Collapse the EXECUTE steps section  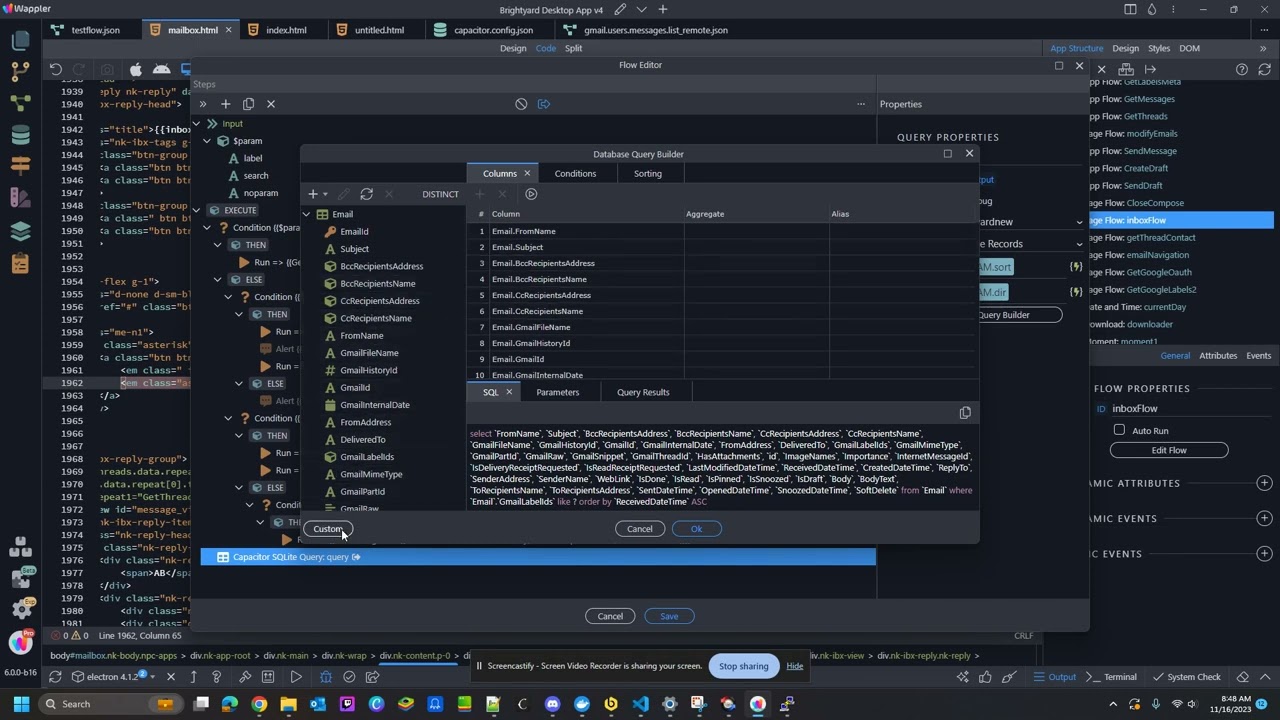tap(197, 210)
